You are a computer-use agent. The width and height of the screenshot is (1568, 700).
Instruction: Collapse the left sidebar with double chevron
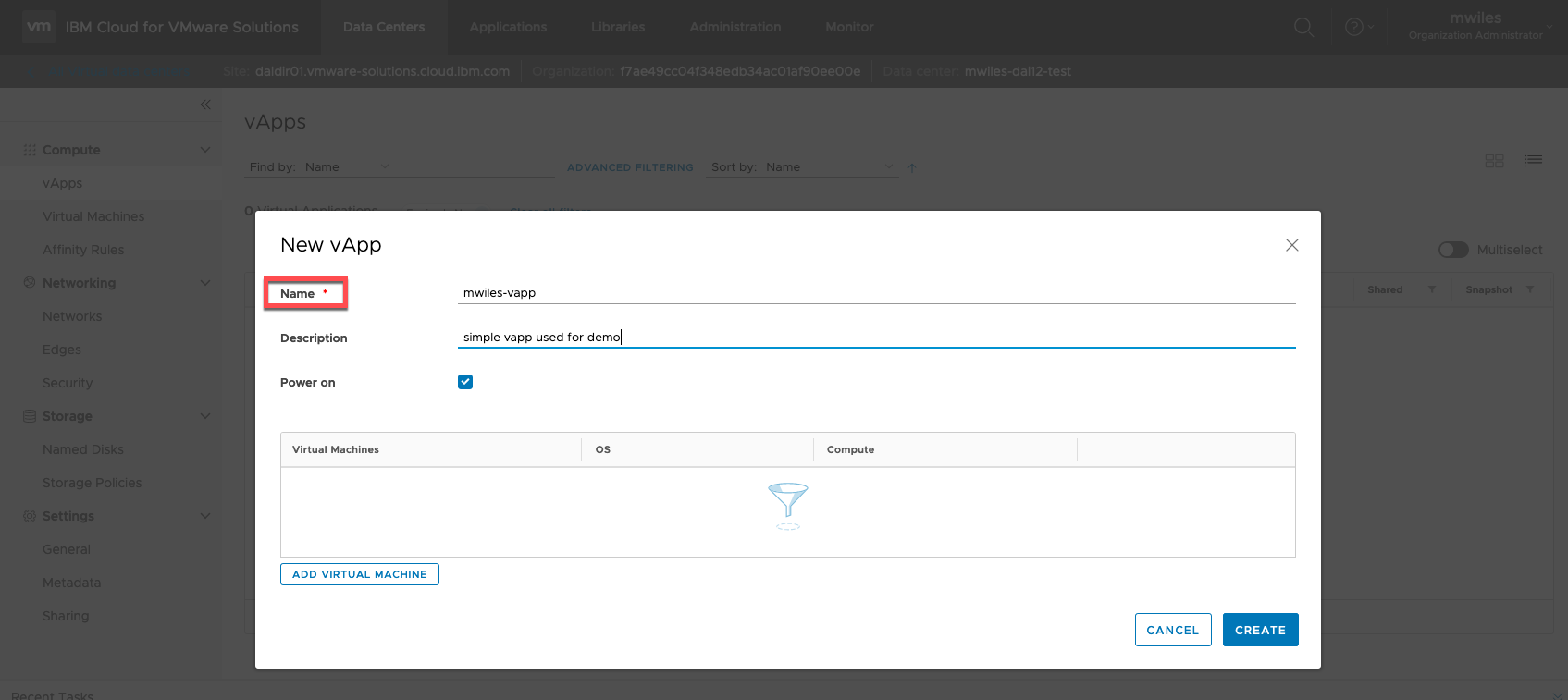pos(205,104)
